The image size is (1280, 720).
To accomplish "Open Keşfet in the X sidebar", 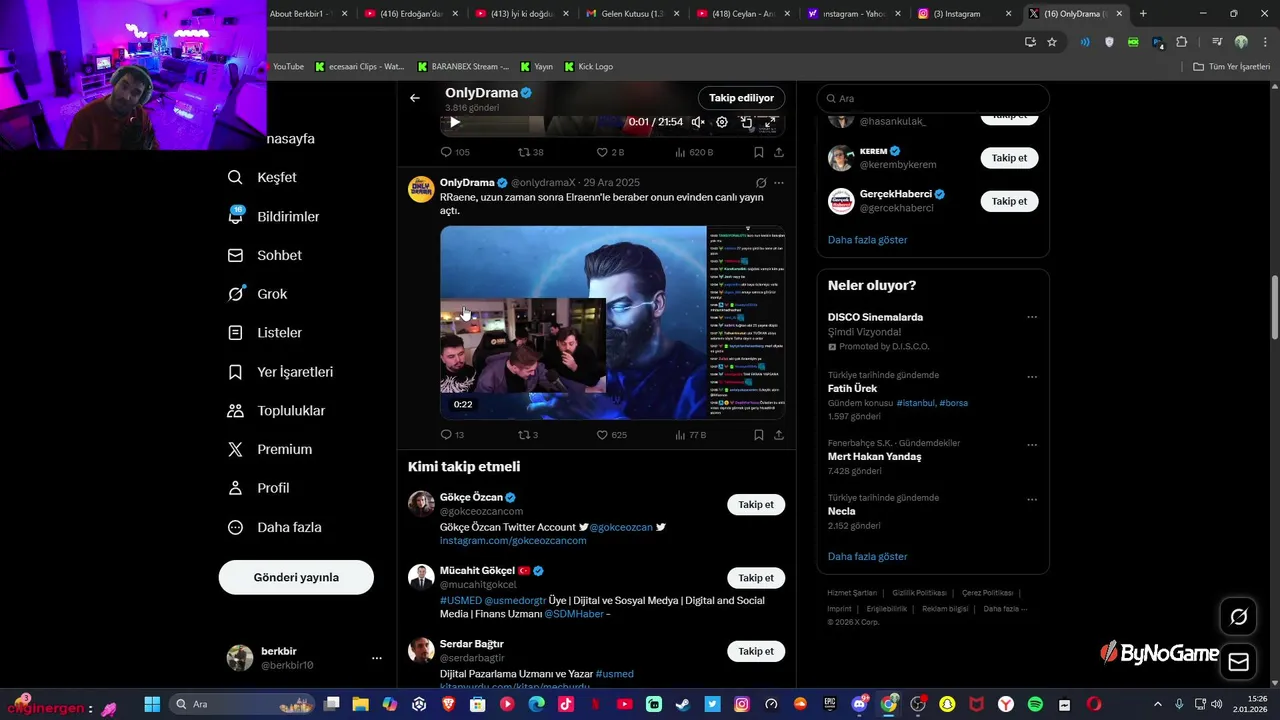I will click(263, 177).
